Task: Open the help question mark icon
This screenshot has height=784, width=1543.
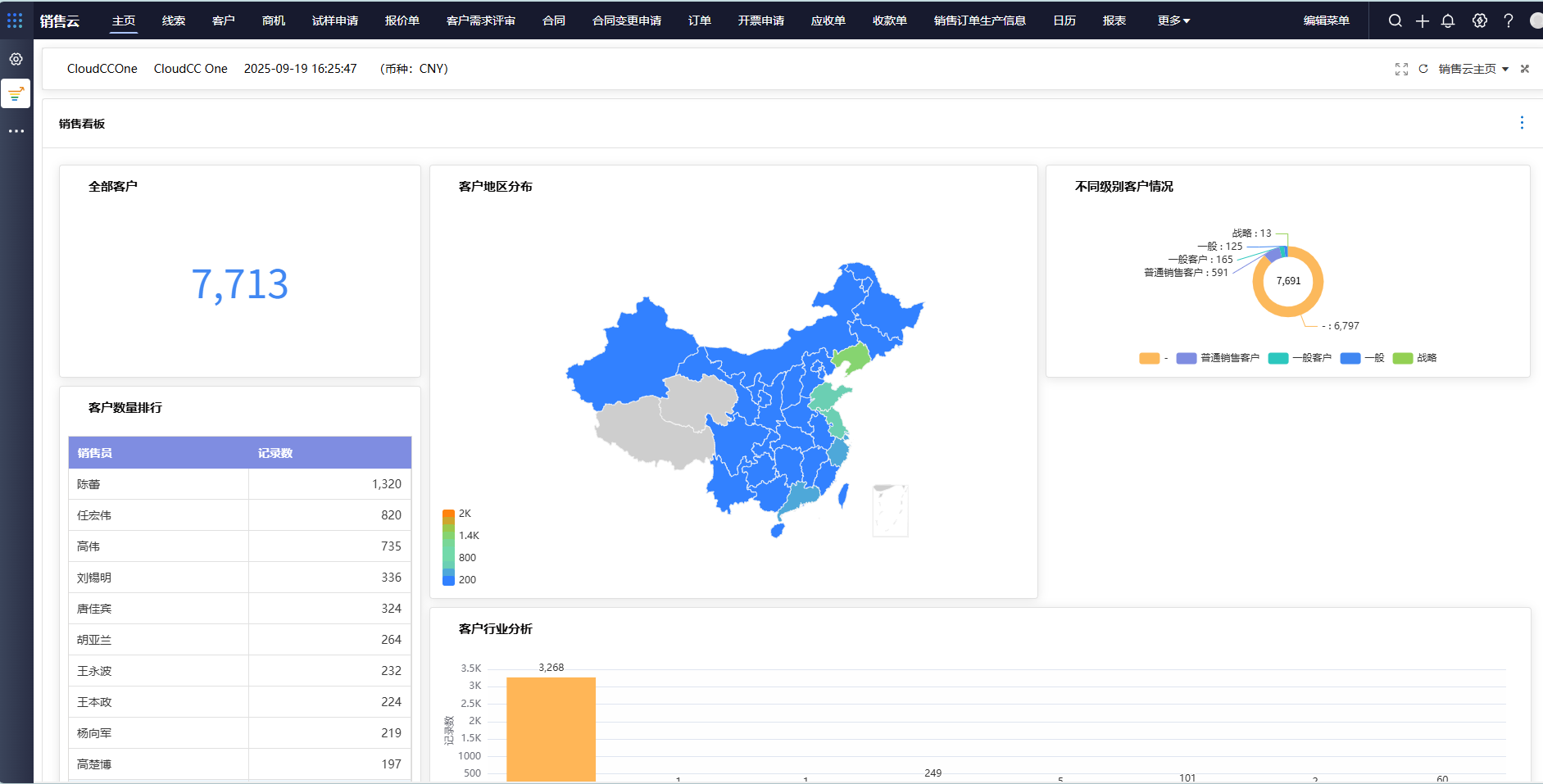Action: [1509, 20]
